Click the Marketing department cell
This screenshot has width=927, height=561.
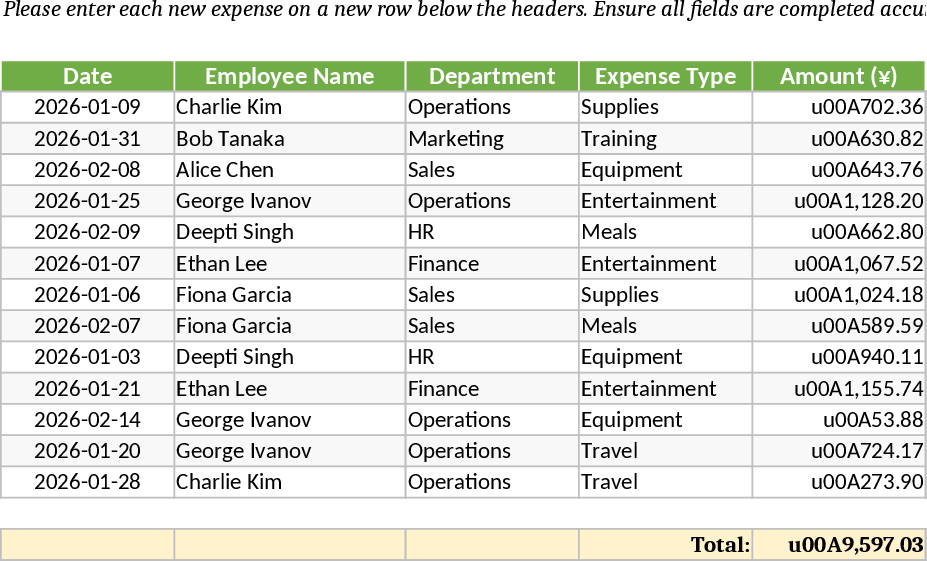pos(492,138)
